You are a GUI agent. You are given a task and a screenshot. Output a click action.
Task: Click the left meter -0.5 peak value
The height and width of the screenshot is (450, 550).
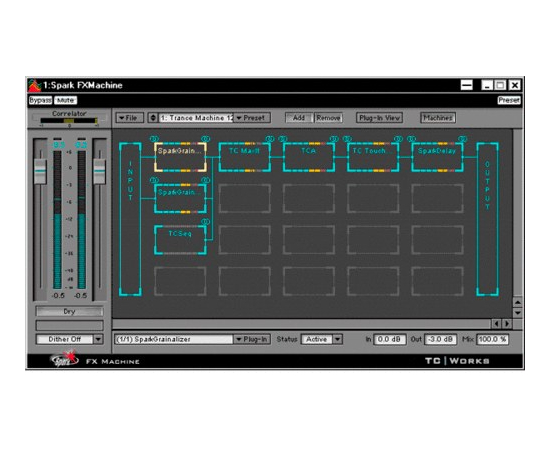58,296
